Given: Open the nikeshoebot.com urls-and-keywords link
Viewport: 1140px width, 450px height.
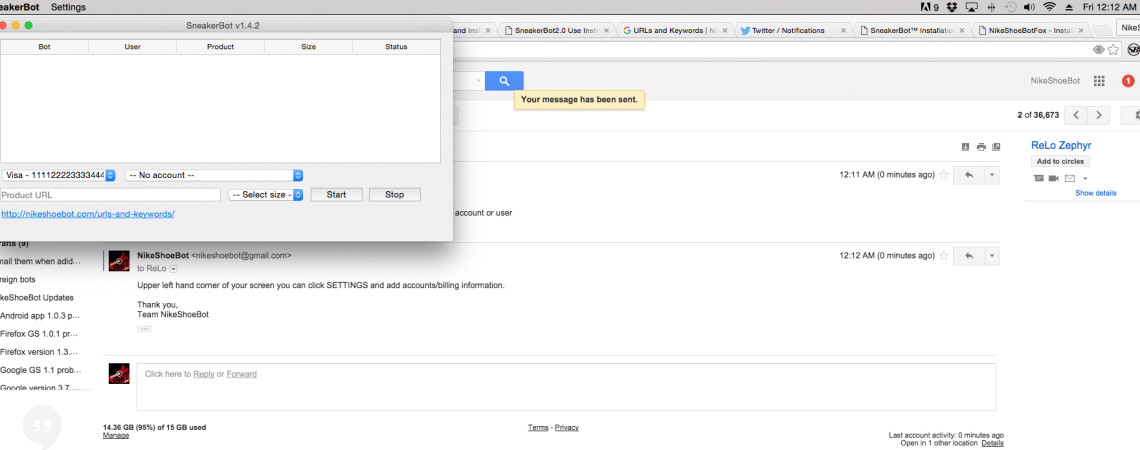Looking at the screenshot, I should pyautogui.click(x=88, y=214).
